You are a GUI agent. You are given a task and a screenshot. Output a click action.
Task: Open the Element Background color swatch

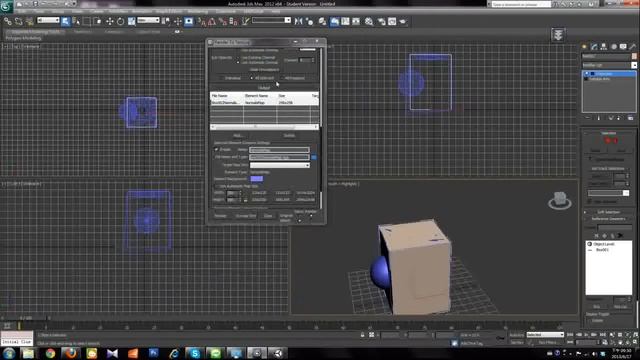[x=257, y=179]
